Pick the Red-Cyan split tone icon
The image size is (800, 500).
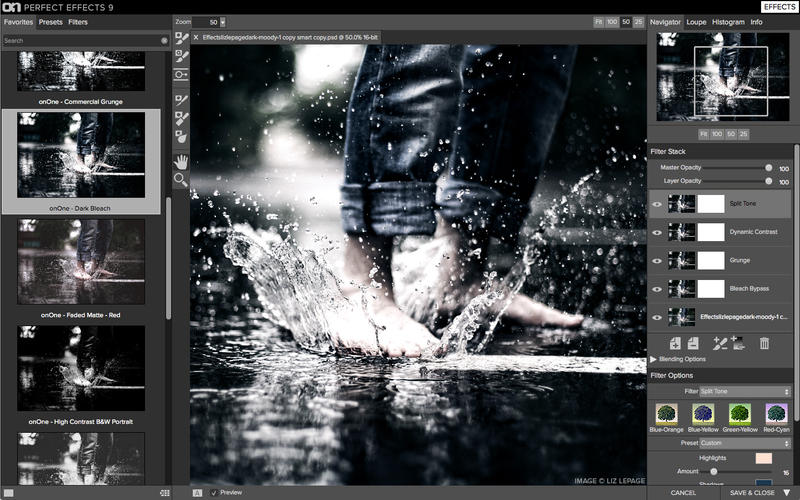point(777,413)
